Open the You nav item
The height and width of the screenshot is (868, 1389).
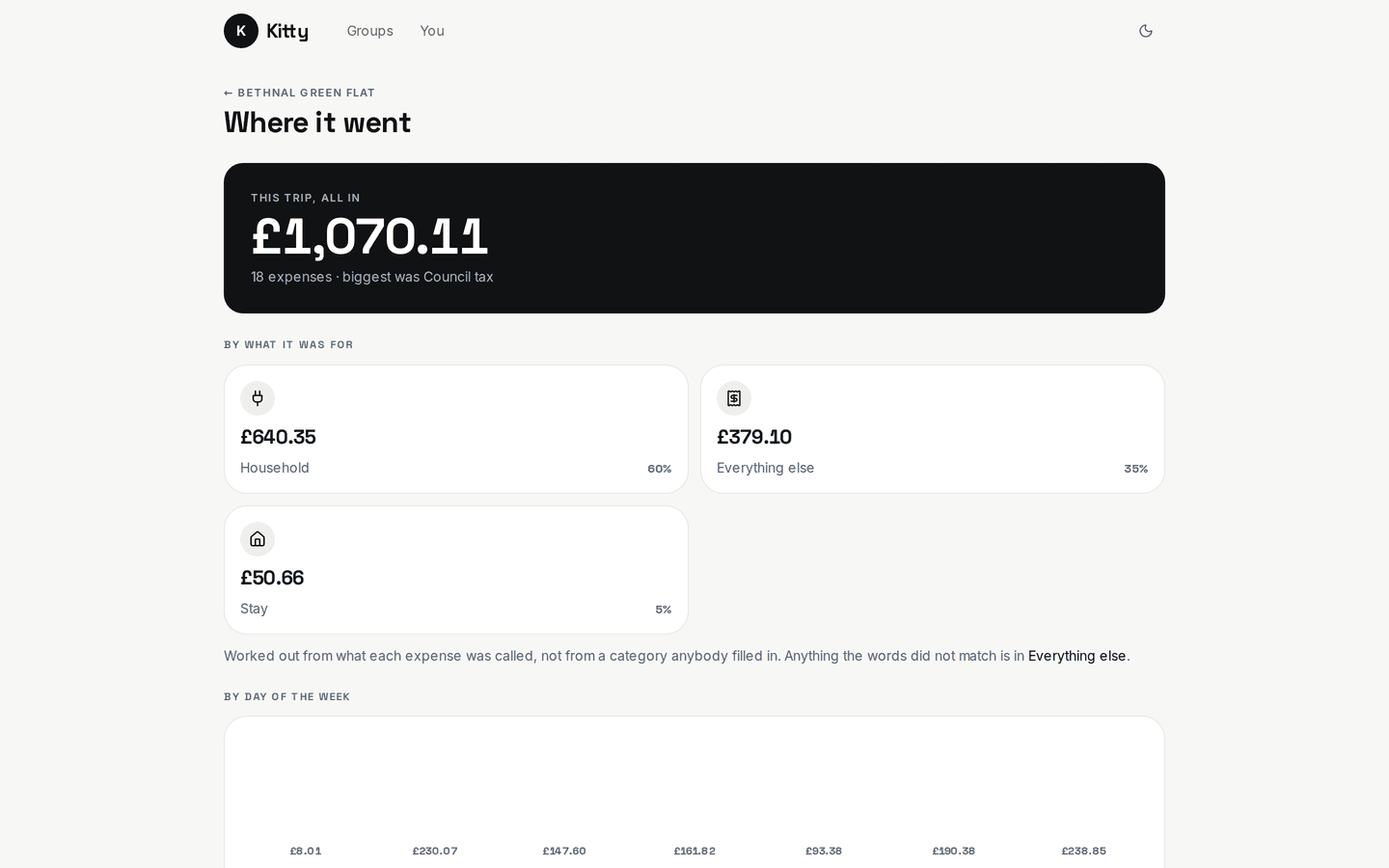[432, 31]
